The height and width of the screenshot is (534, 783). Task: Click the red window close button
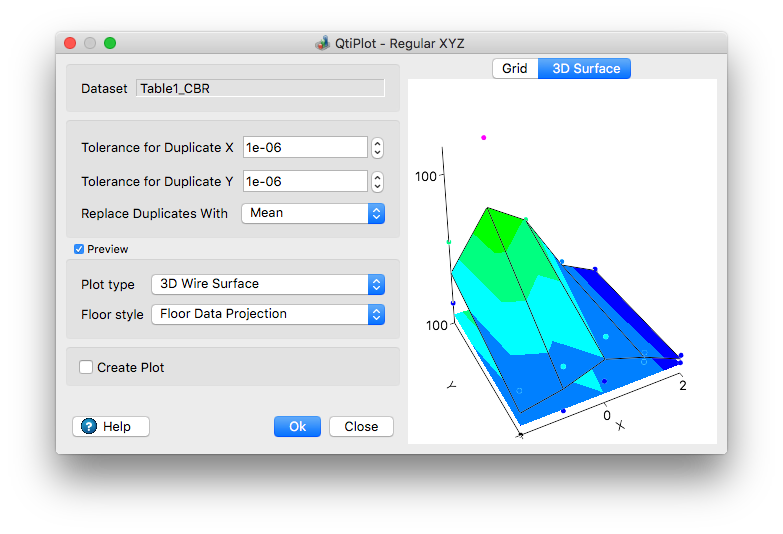coord(69,43)
